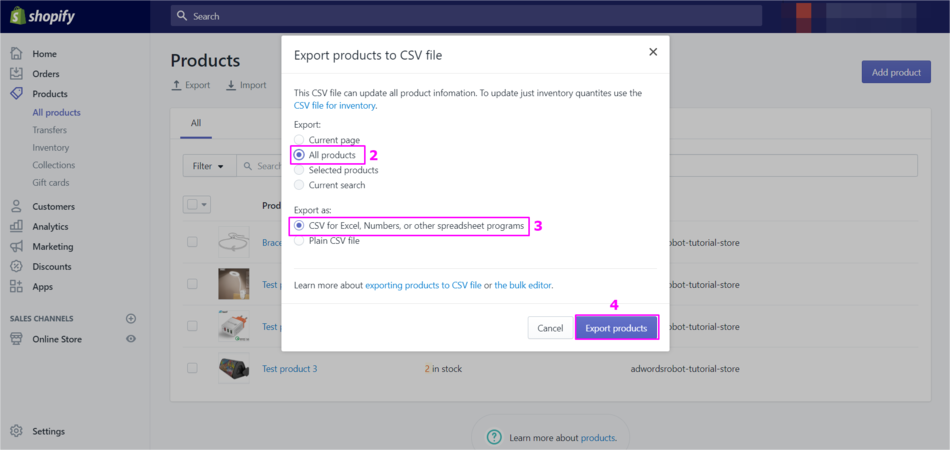View Online Store with eye icon

pyautogui.click(x=131, y=339)
